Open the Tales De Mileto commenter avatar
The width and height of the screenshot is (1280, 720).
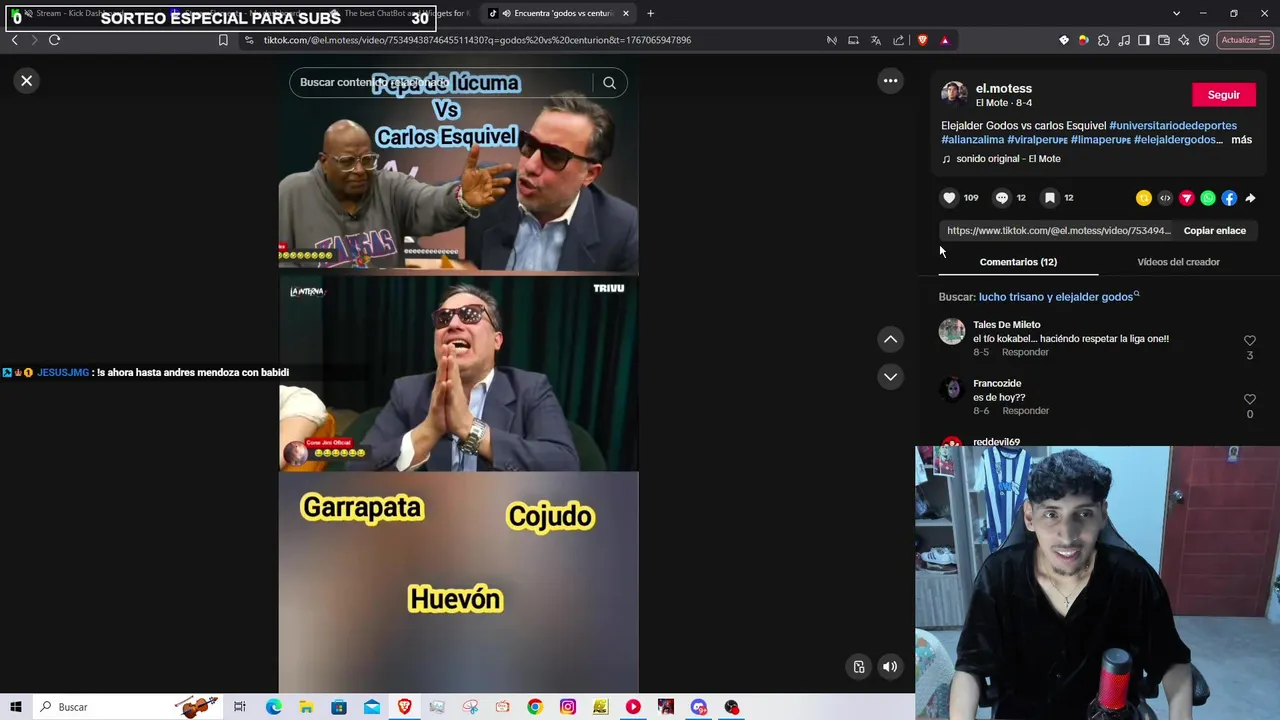952,331
